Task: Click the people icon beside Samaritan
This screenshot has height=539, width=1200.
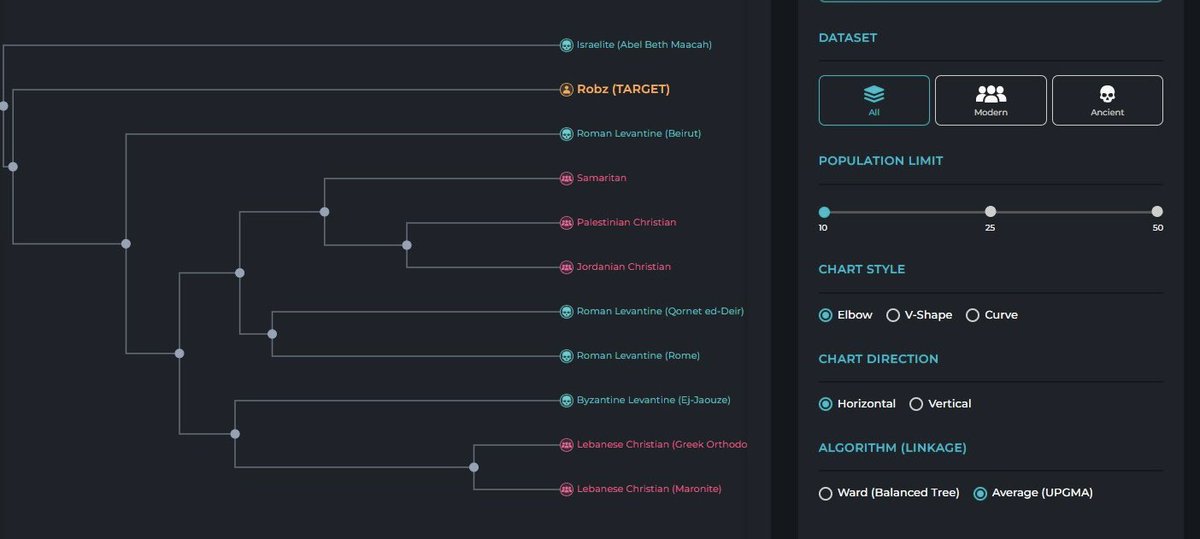Action: click(x=566, y=178)
